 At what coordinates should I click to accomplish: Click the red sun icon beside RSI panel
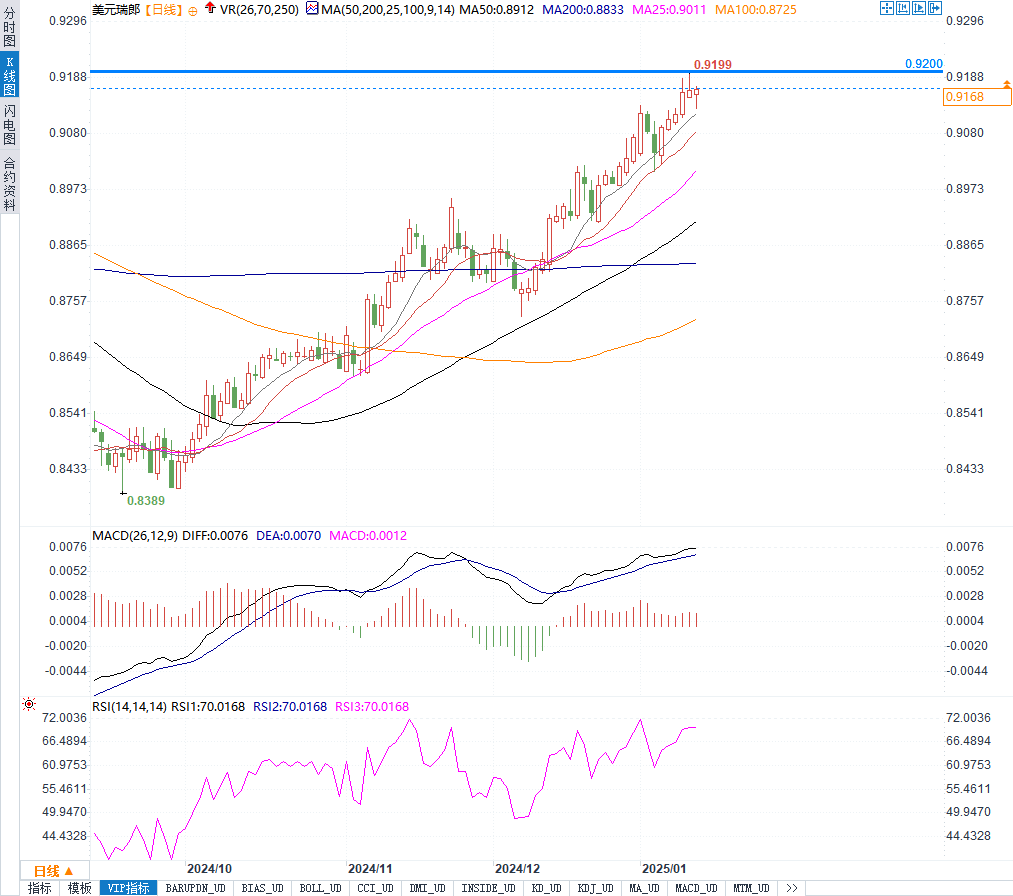pyautogui.click(x=28, y=704)
